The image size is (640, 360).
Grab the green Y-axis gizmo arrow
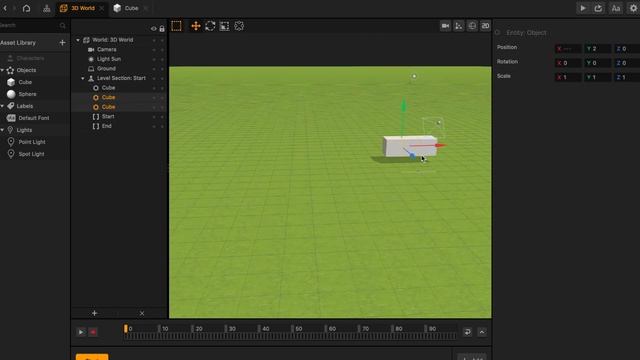click(x=403, y=105)
